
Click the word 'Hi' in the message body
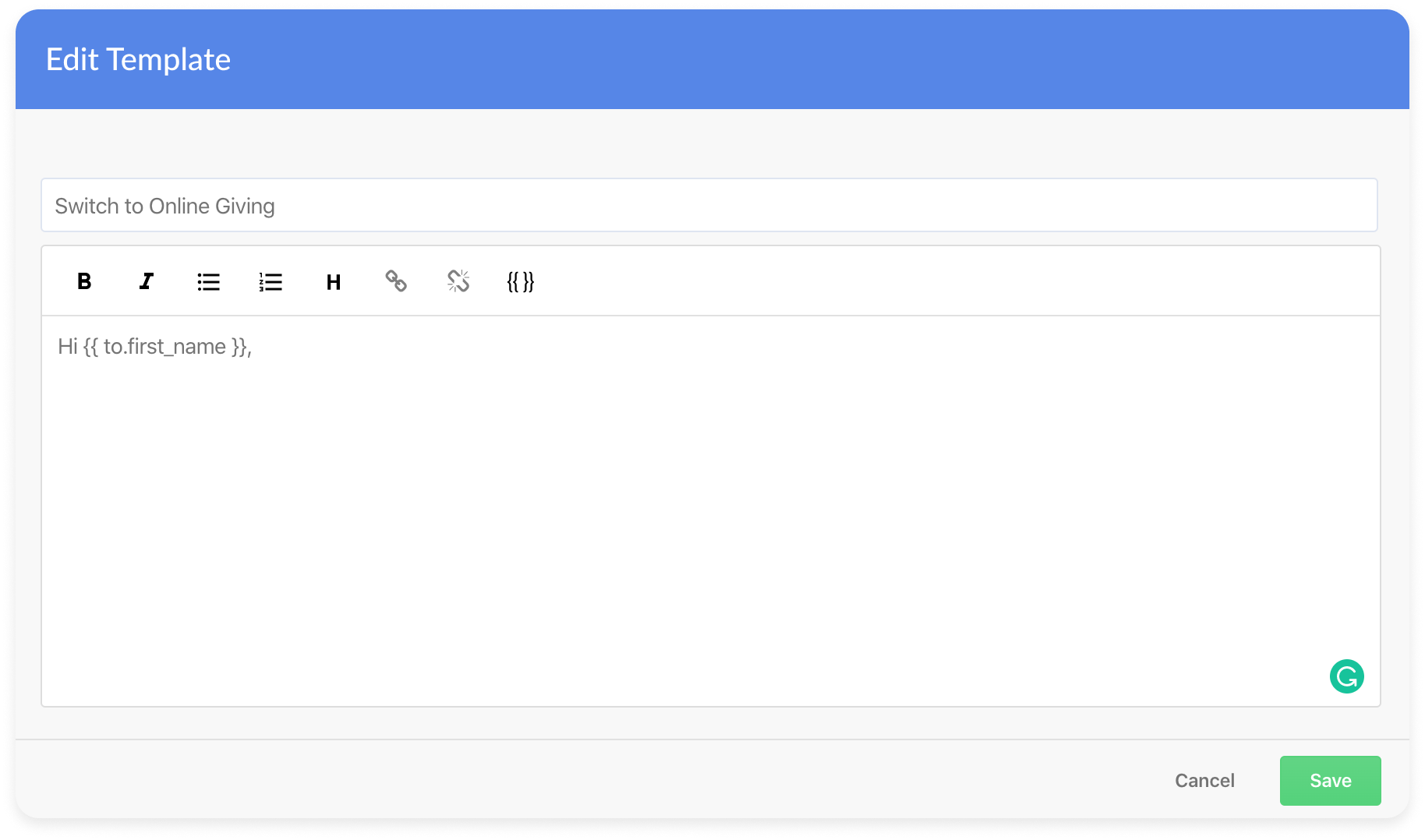click(x=68, y=347)
